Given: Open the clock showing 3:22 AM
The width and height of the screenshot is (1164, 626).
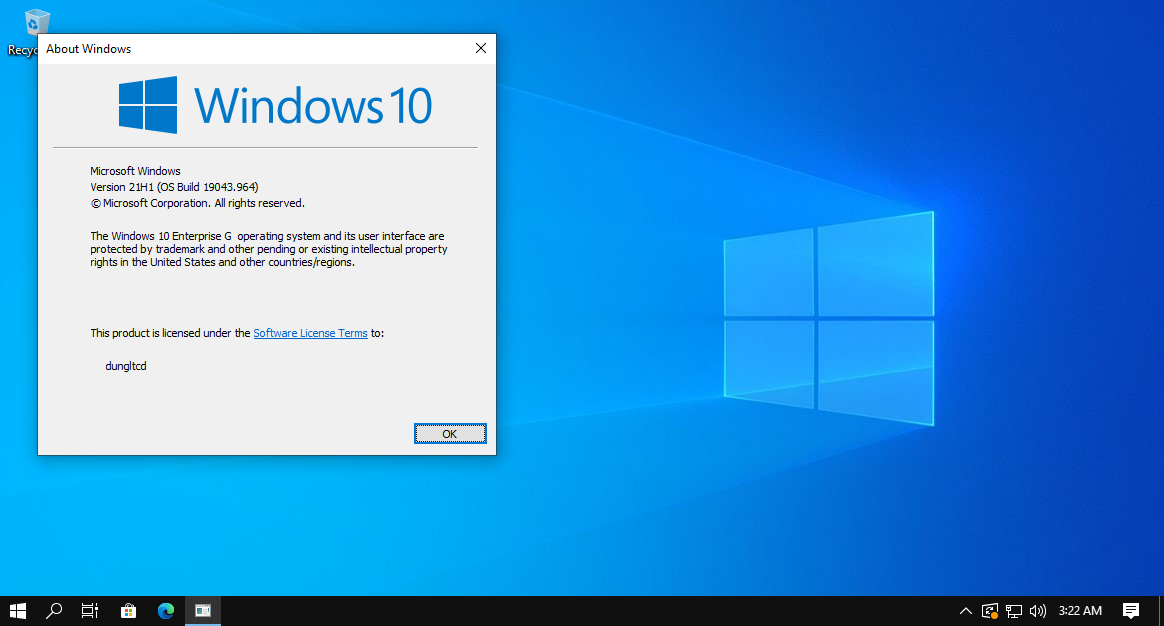Looking at the screenshot, I should [1080, 610].
